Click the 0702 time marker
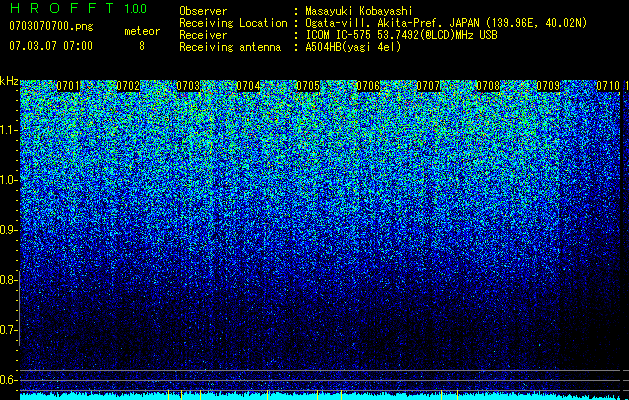The image size is (629, 400). tap(128, 86)
